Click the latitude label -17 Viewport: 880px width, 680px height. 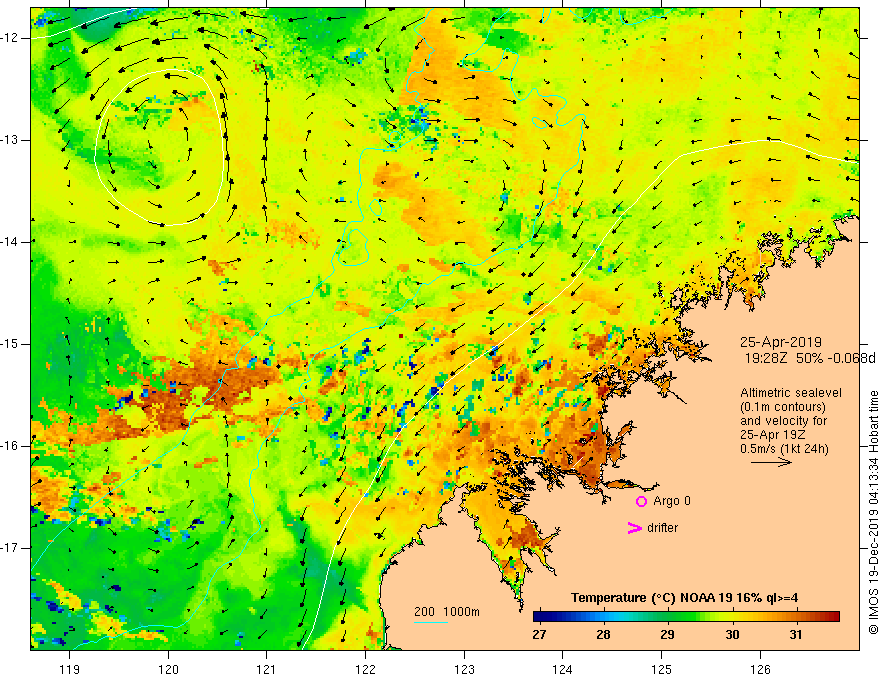click(10, 548)
